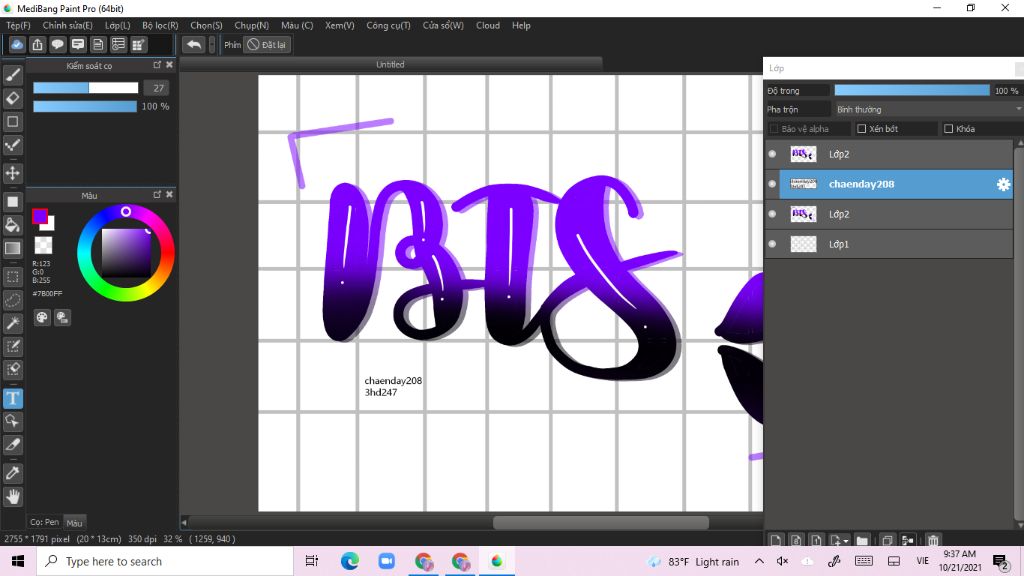Open the Tệp(F) menu
Viewport: 1024px width, 576px height.
tap(18, 25)
